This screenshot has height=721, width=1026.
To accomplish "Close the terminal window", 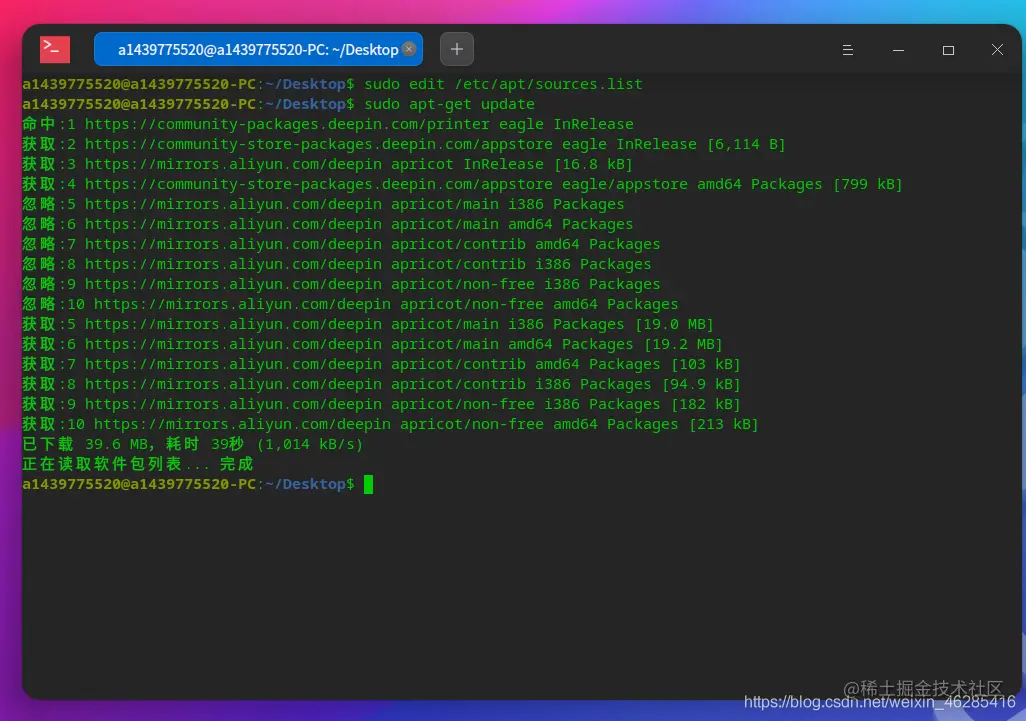I will pos(997,50).
